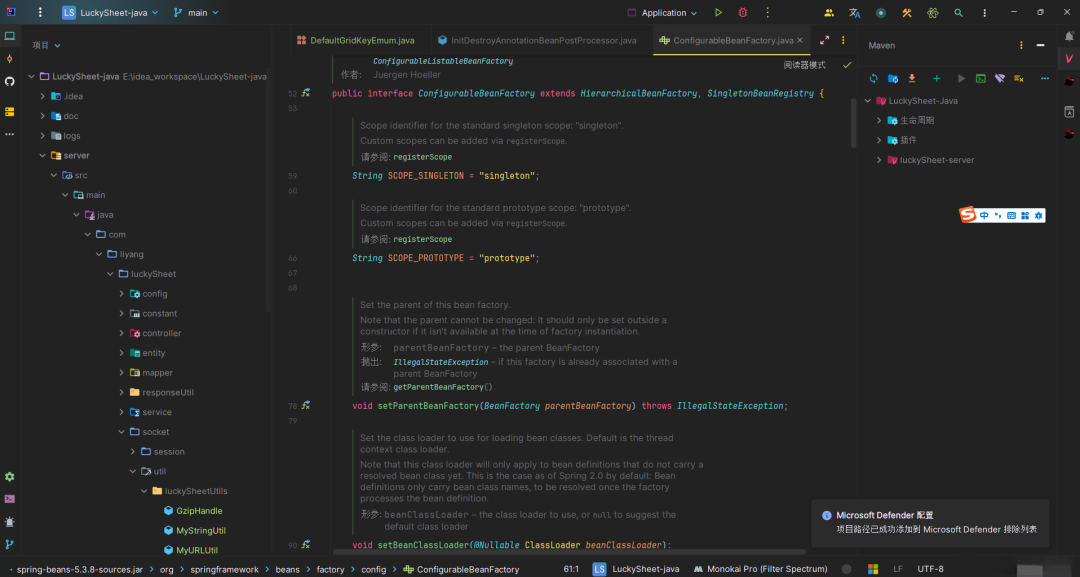Reload all Maven projects
Image resolution: width=1080 pixels, height=577 pixels.
coord(873,78)
